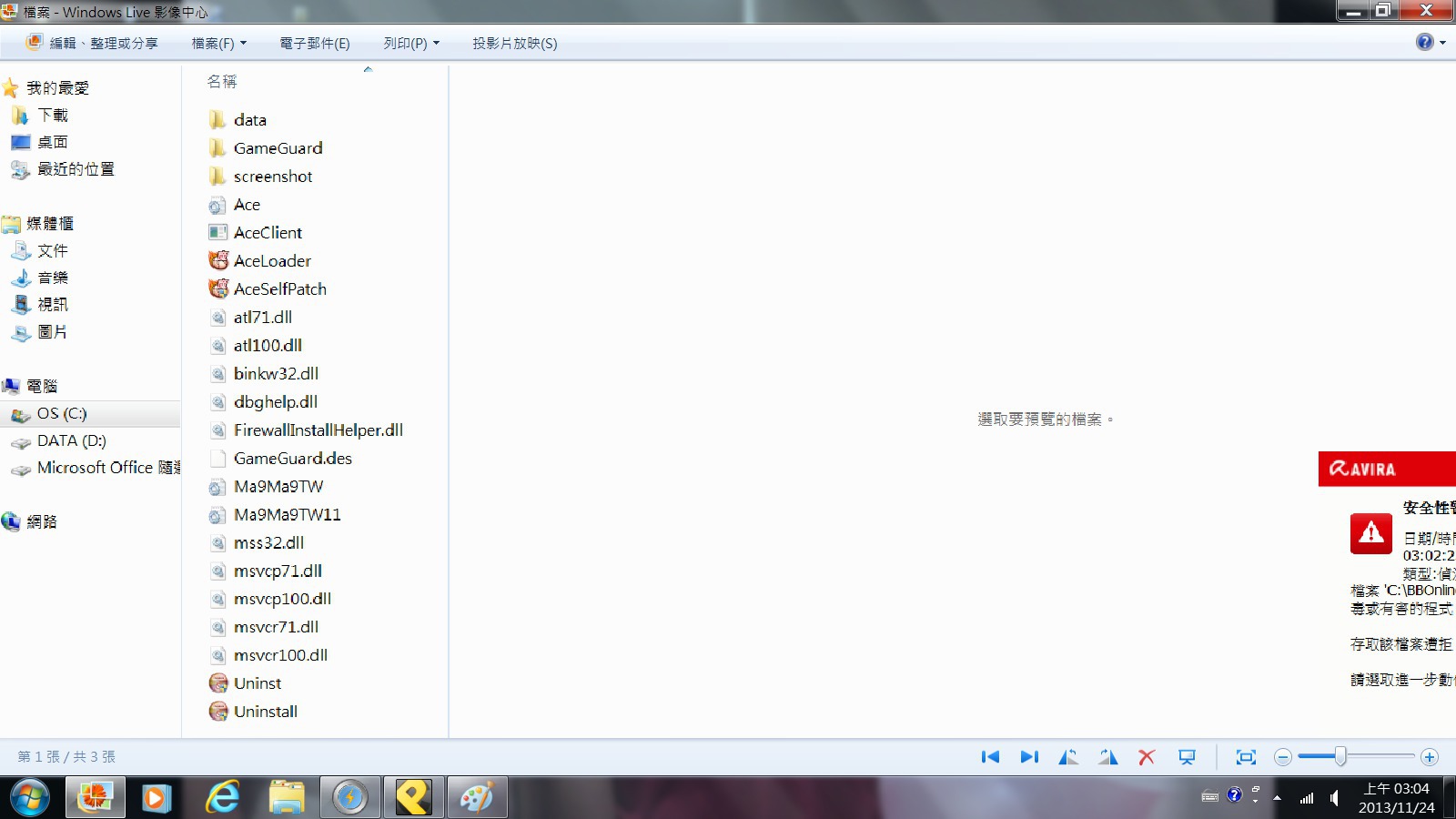Open the yellow icon app on taskbar
Viewport: 1456px width, 819px height.
(x=413, y=798)
